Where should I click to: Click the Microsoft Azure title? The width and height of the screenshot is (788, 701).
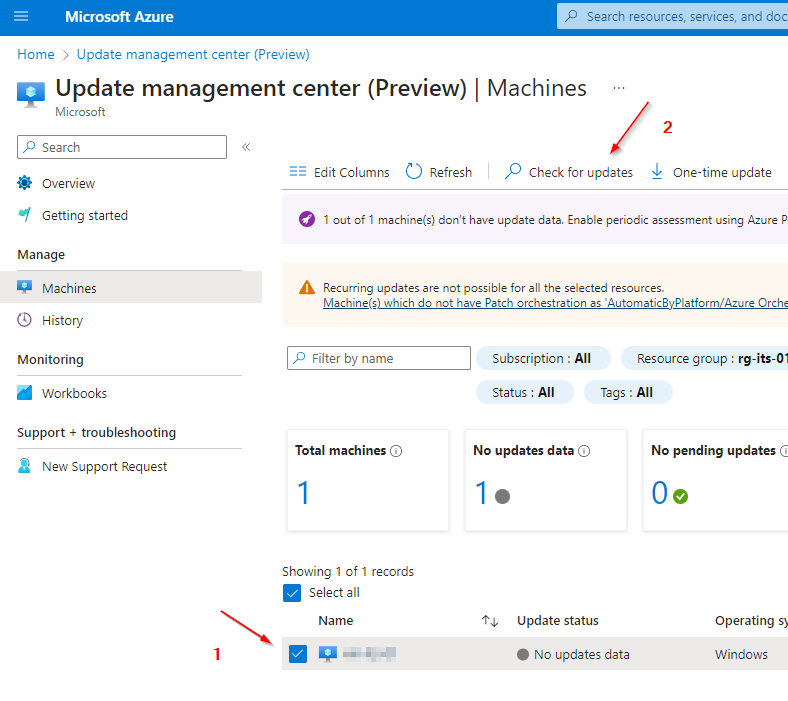[x=119, y=17]
